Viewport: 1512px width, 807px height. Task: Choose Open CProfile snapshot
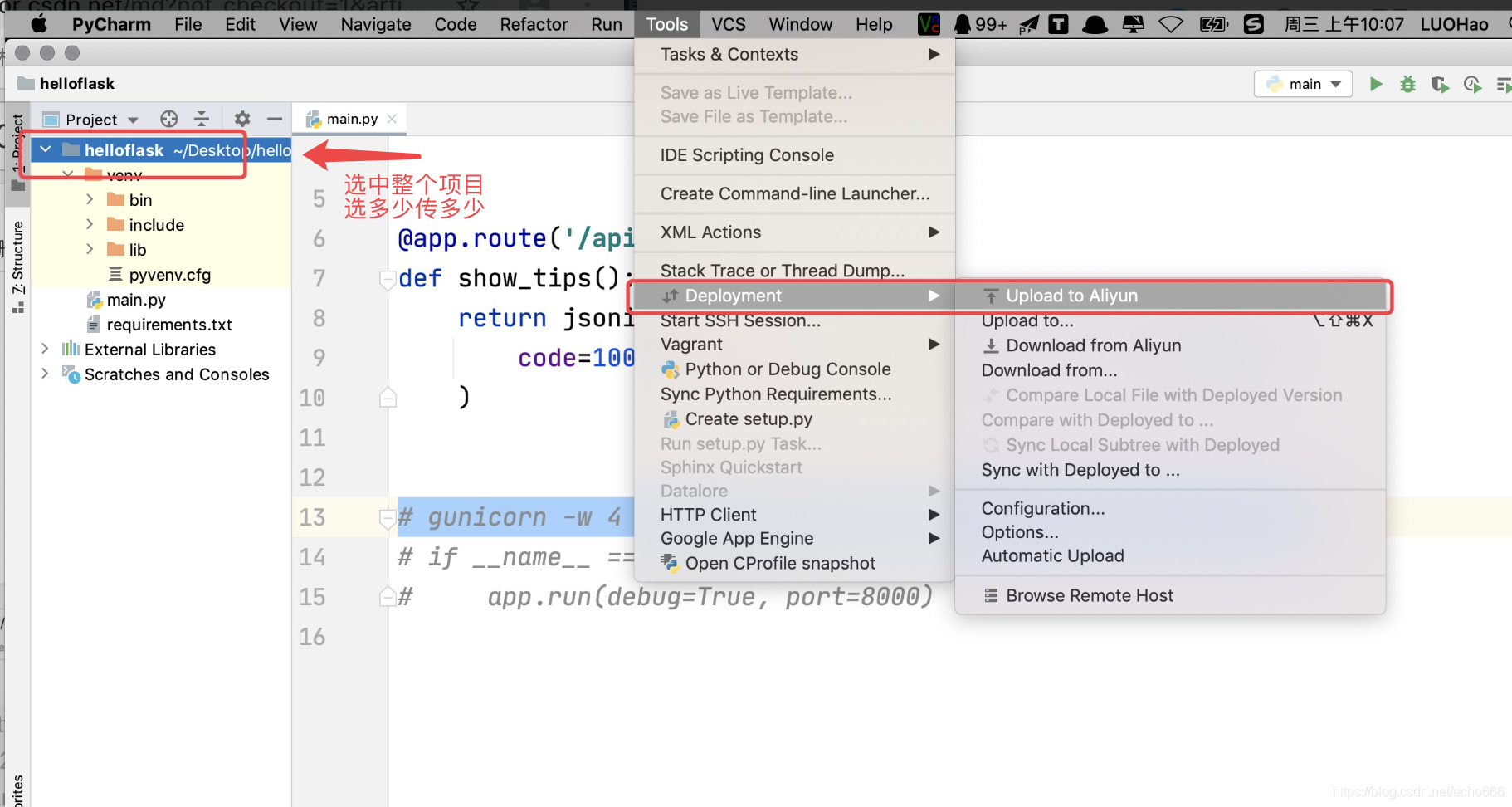794,563
